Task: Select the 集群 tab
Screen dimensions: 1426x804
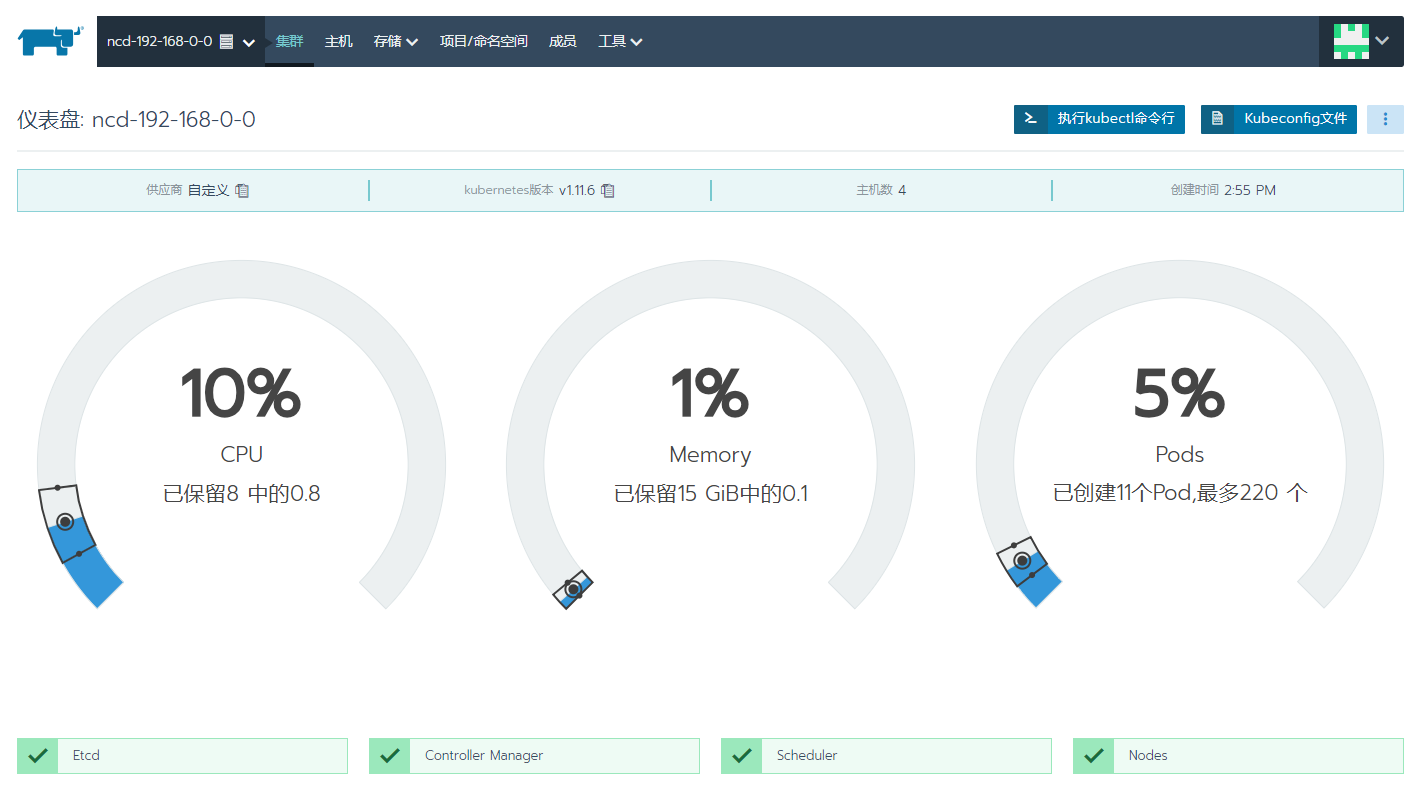Action: pos(289,41)
